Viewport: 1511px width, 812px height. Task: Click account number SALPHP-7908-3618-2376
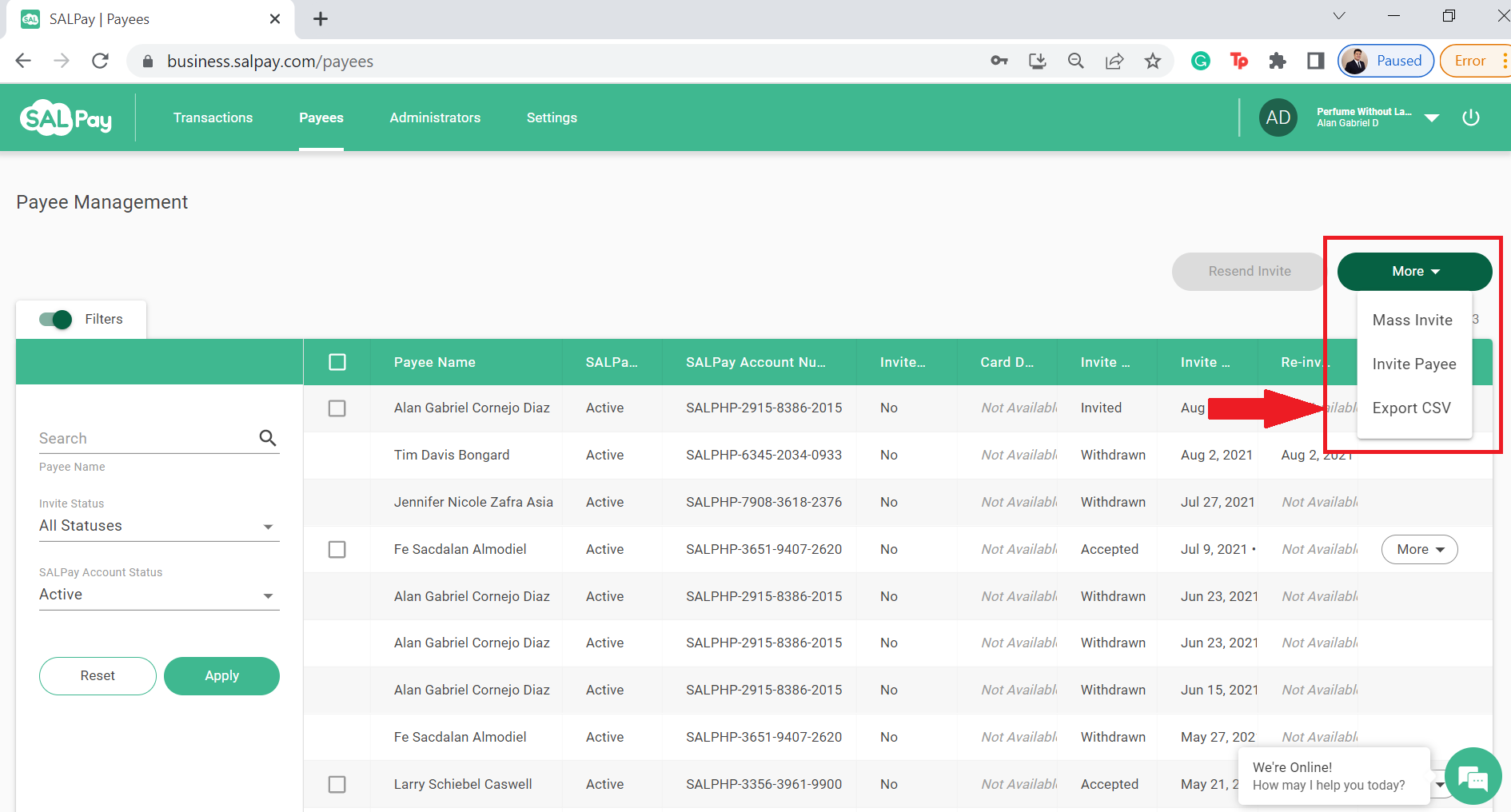763,503
